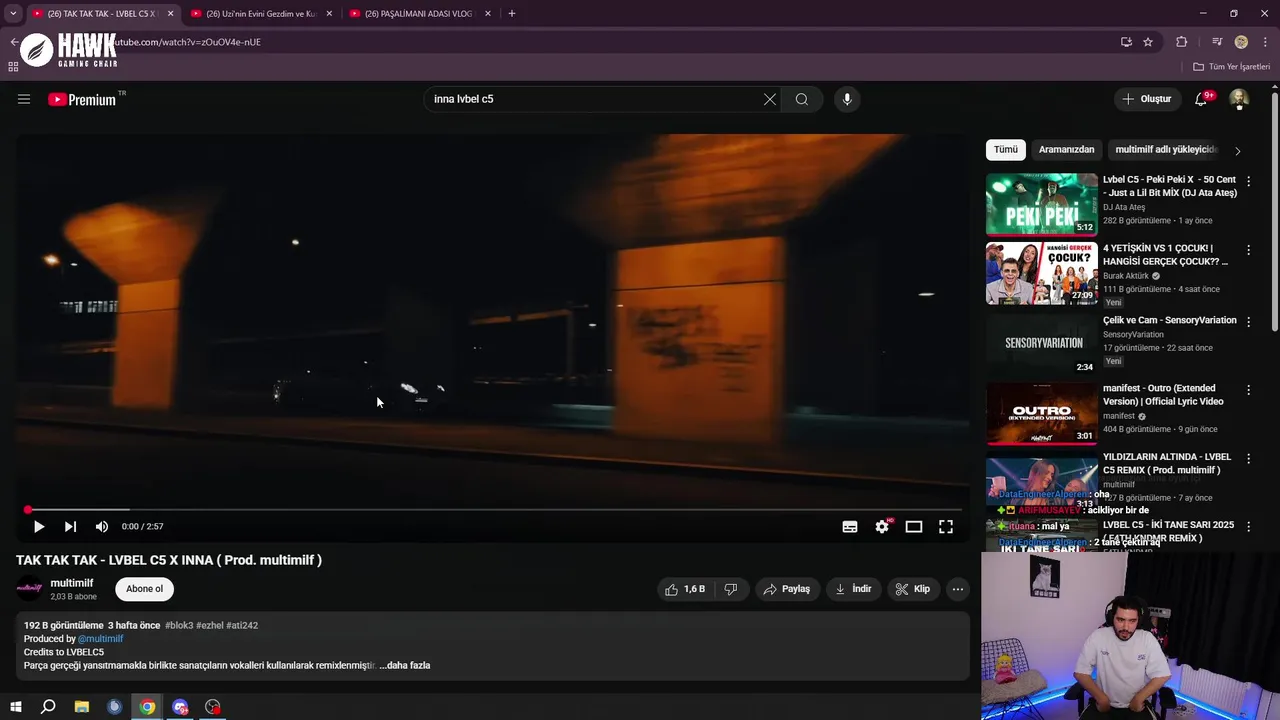Open Chrome media controls icon
The image size is (1280, 720).
pyautogui.click(x=1217, y=42)
